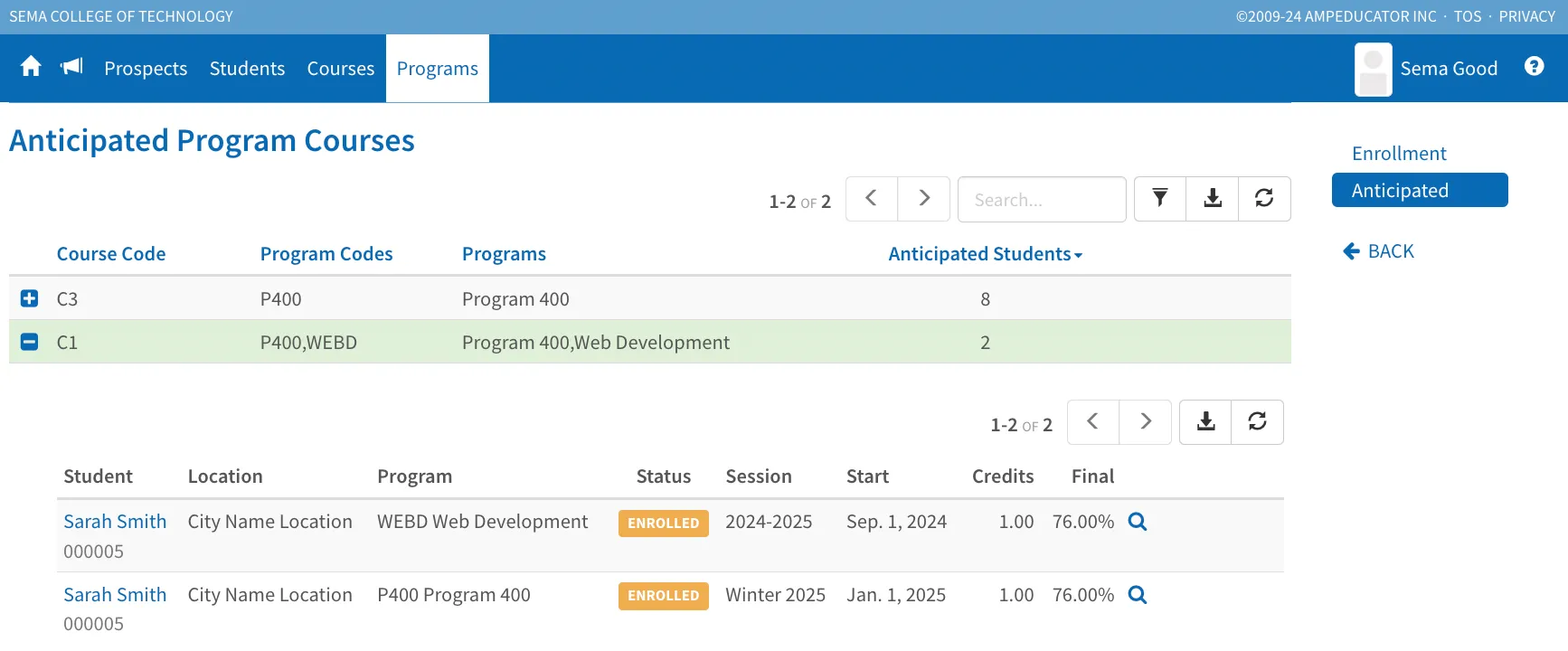Expand the C3 course row

point(29,298)
